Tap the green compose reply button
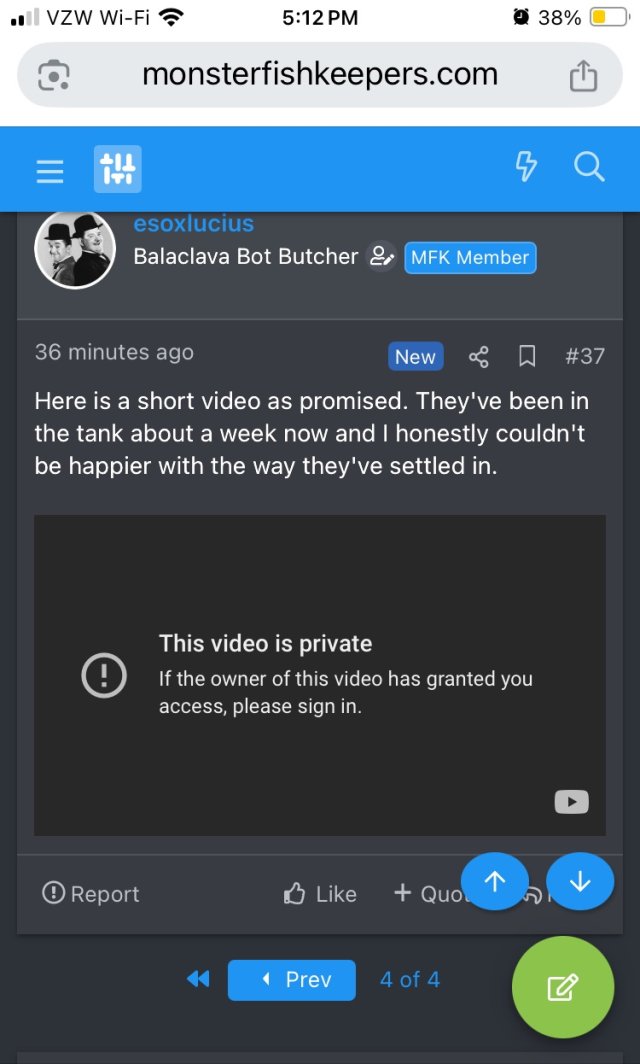The image size is (640, 1064). 562,987
